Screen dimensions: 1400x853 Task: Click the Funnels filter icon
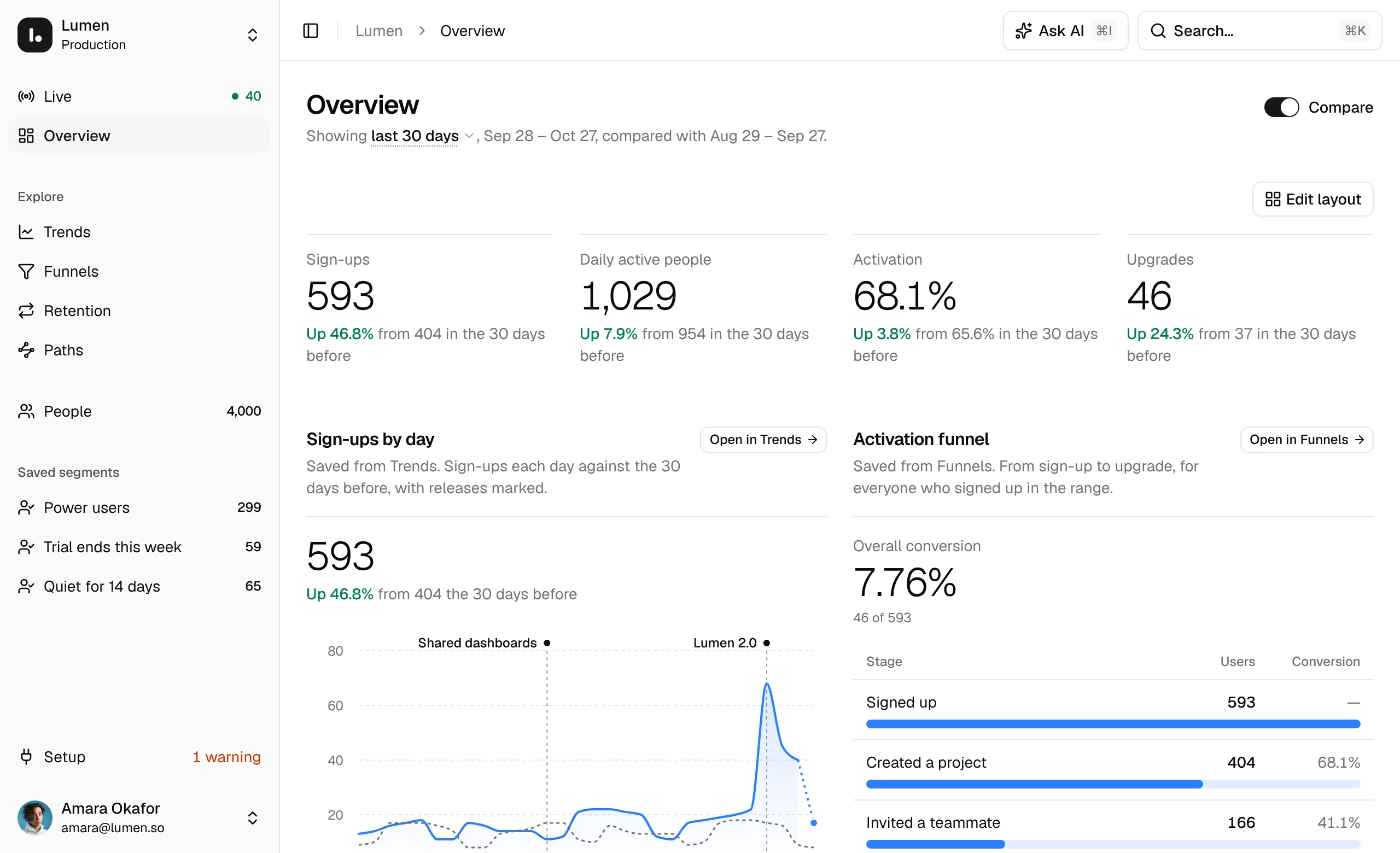[x=26, y=271]
